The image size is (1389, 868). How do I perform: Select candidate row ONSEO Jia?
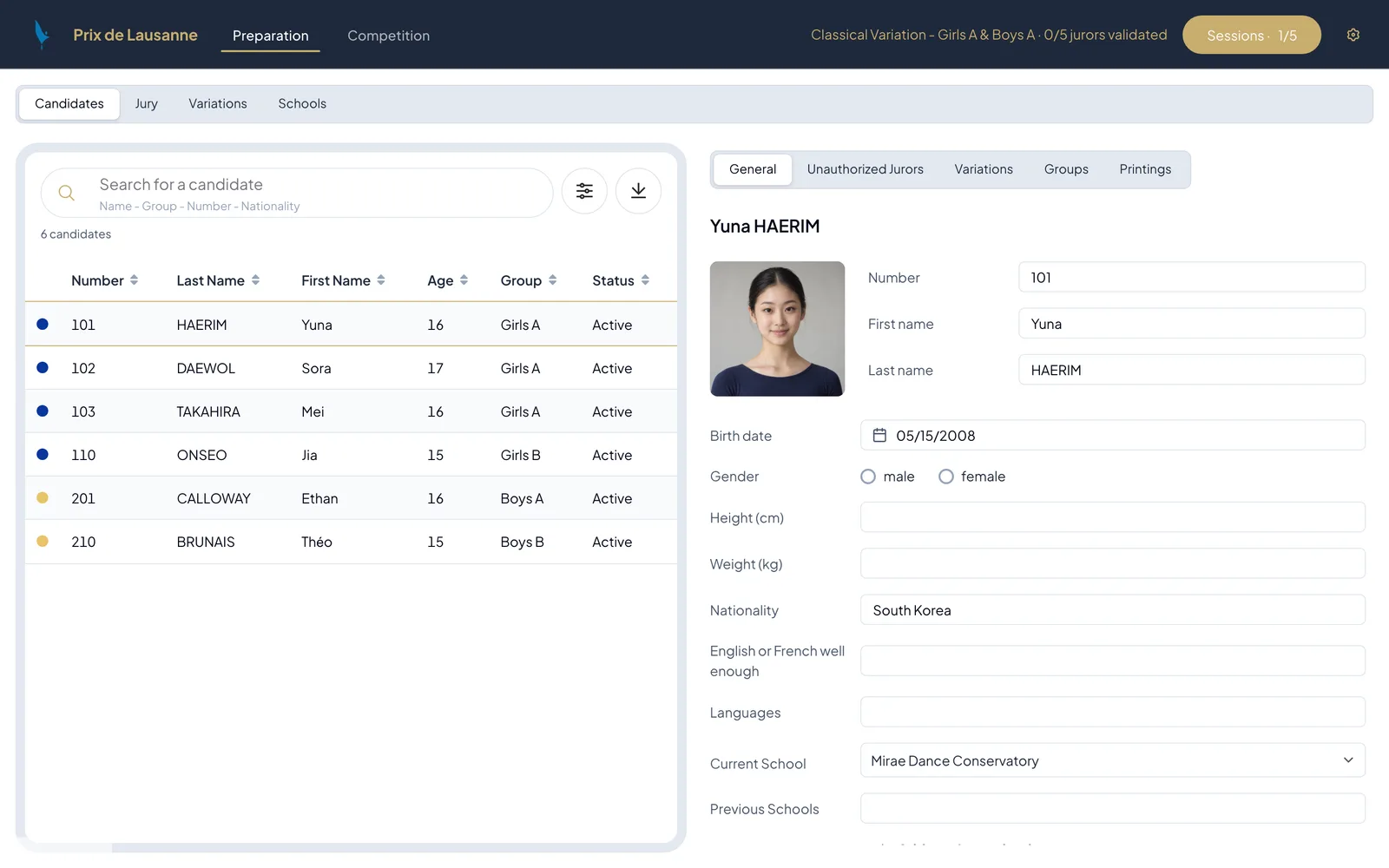[351, 455]
